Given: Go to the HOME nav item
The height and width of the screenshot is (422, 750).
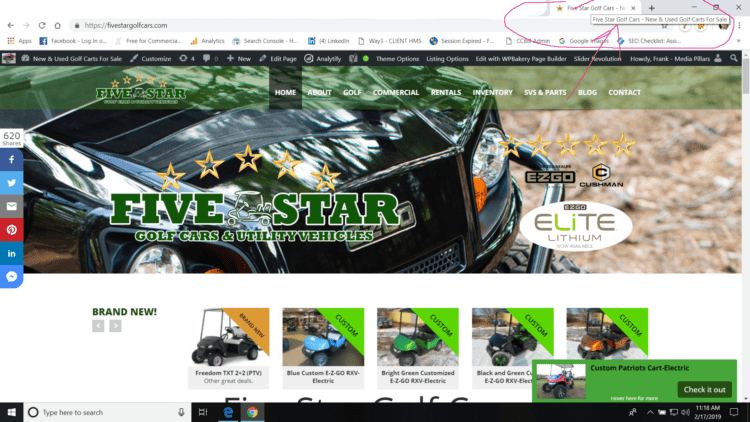Looking at the screenshot, I should [285, 92].
